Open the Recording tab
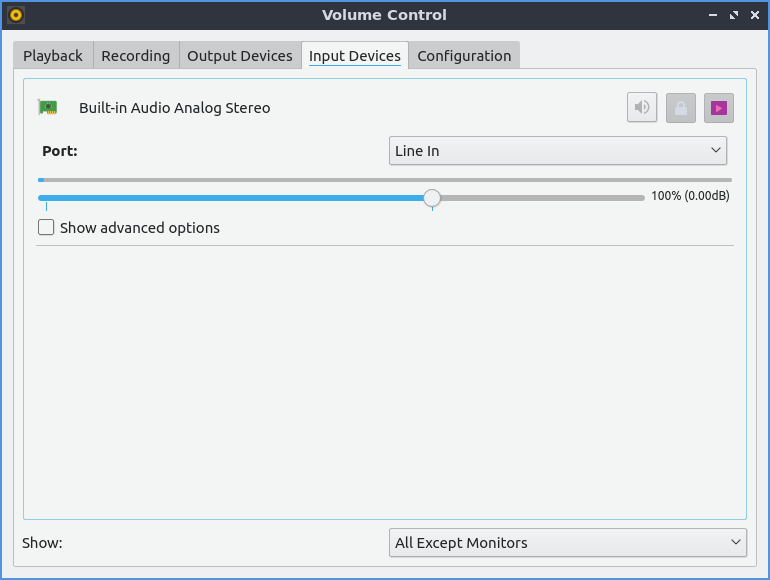This screenshot has width=770, height=580. click(136, 56)
